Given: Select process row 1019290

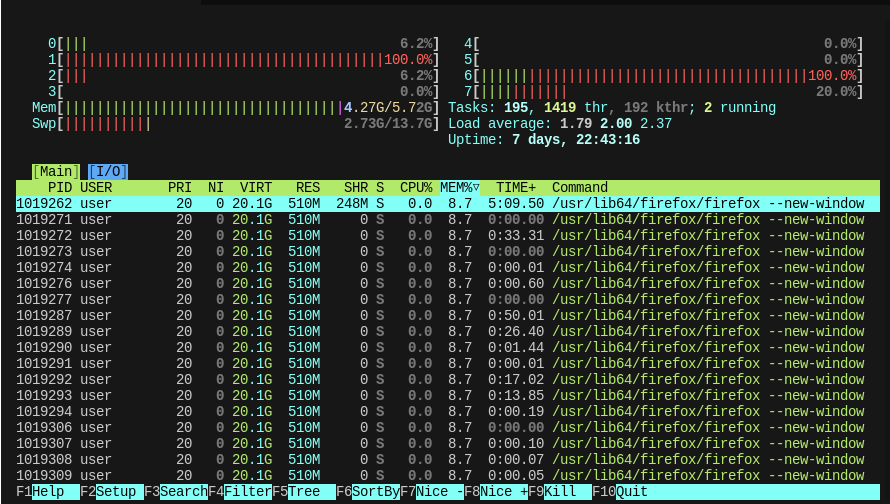Looking at the screenshot, I should pyautogui.click(x=448, y=347).
